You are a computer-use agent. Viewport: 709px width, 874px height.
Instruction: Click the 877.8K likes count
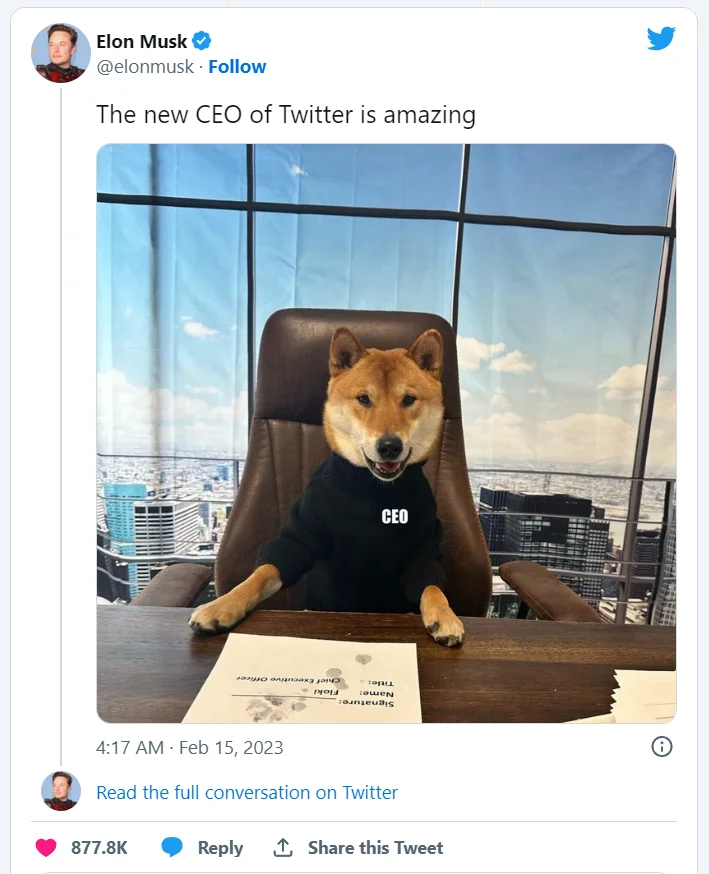point(99,848)
